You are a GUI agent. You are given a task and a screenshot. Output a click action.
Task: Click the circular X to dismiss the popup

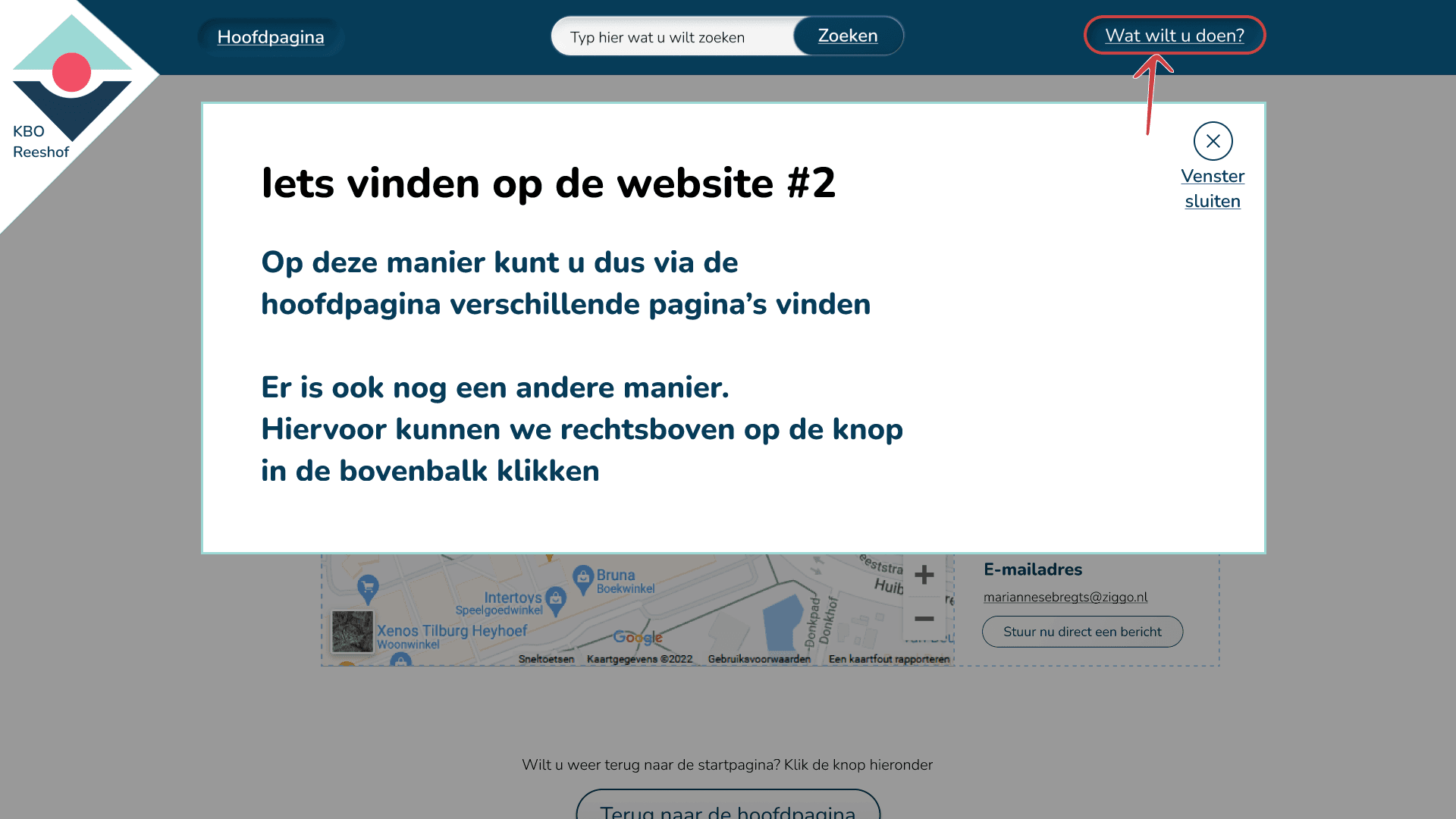(1214, 140)
